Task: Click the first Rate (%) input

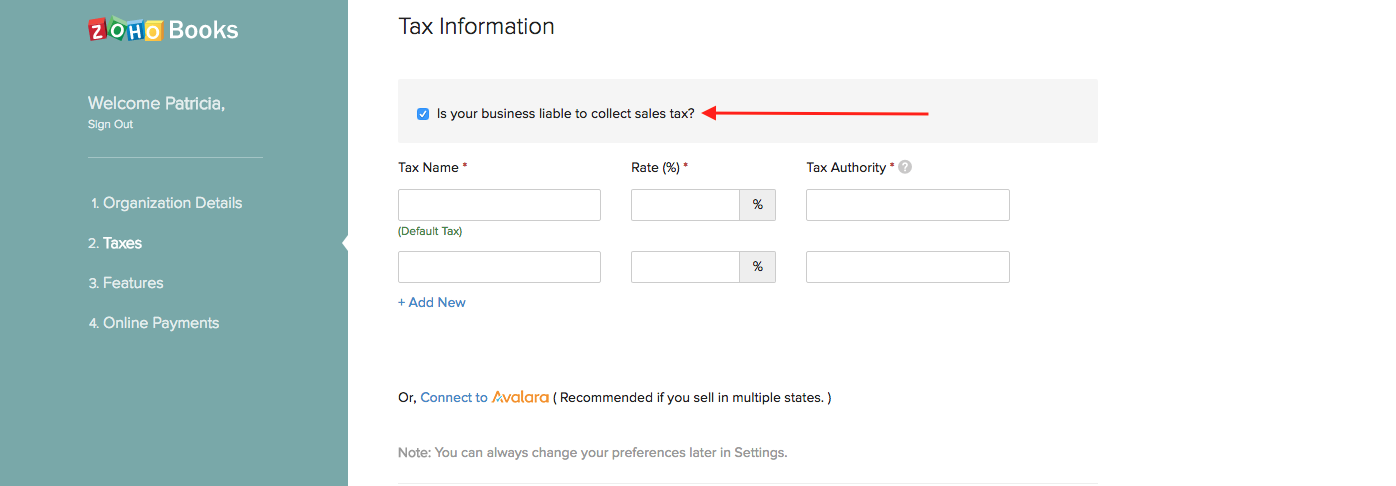Action: pyautogui.click(x=685, y=205)
